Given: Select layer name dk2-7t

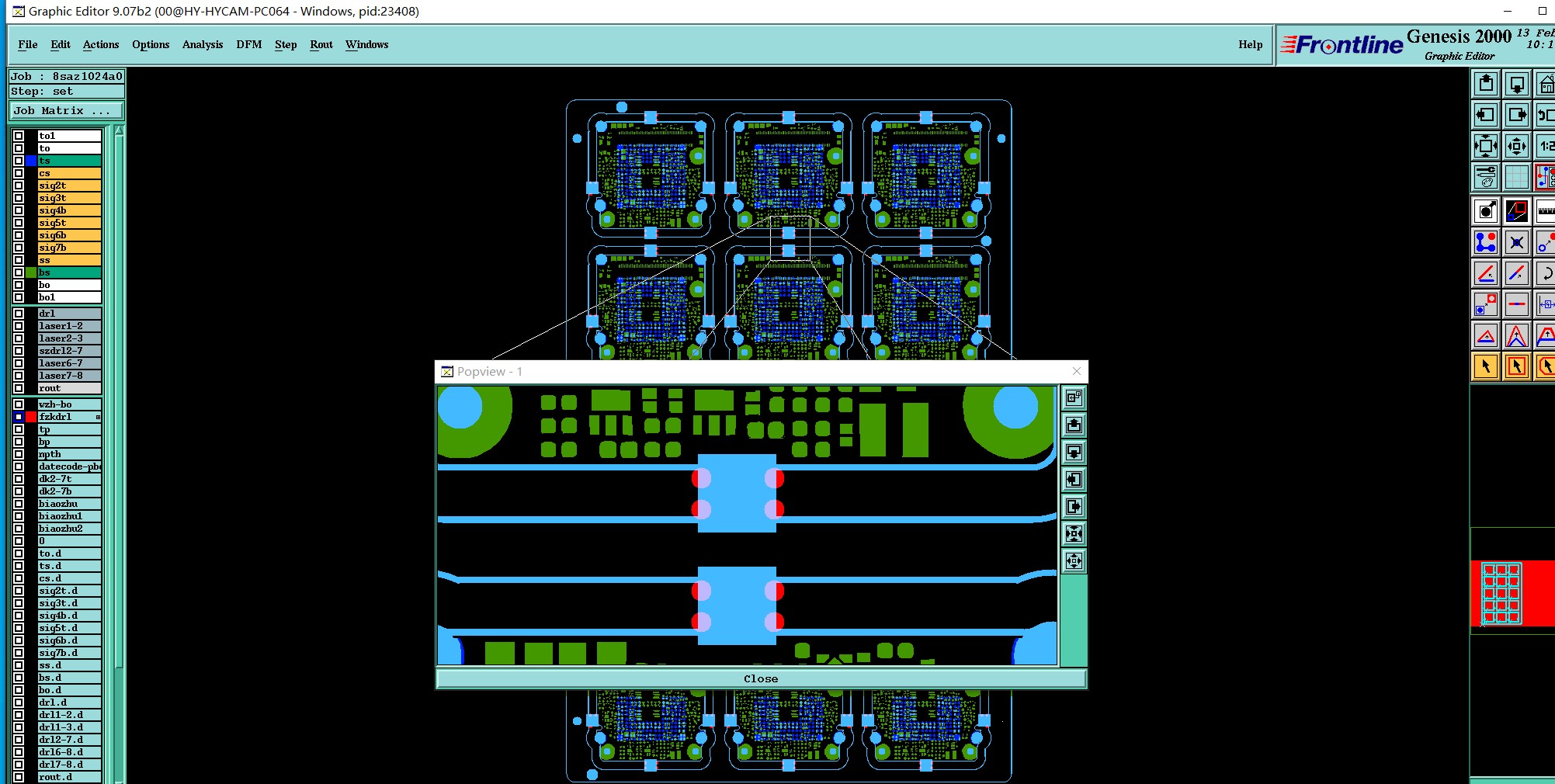Looking at the screenshot, I should (x=69, y=479).
